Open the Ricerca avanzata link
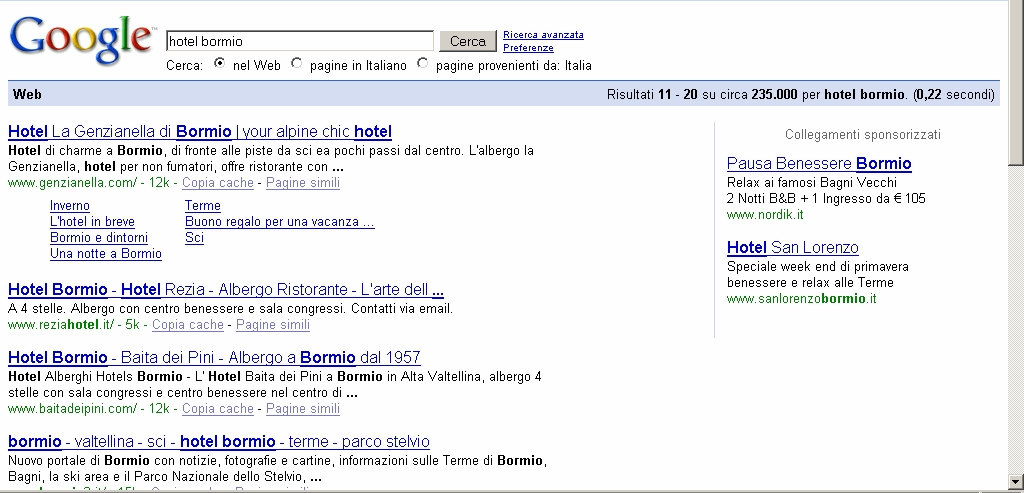1024x493 pixels. coord(543,35)
